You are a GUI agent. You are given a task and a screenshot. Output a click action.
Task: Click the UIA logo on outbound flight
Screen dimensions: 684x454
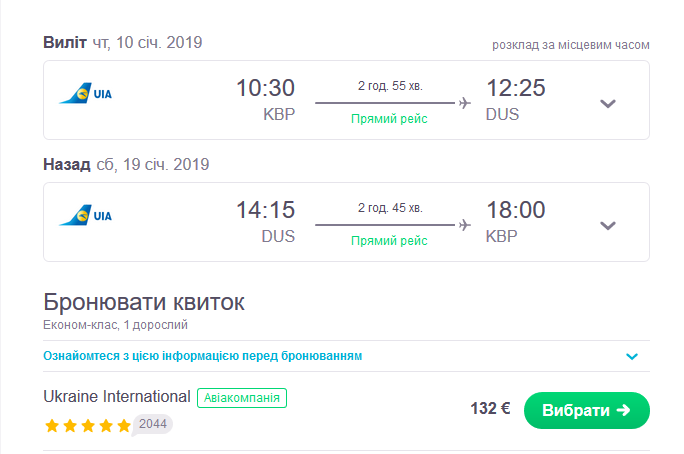point(86,95)
